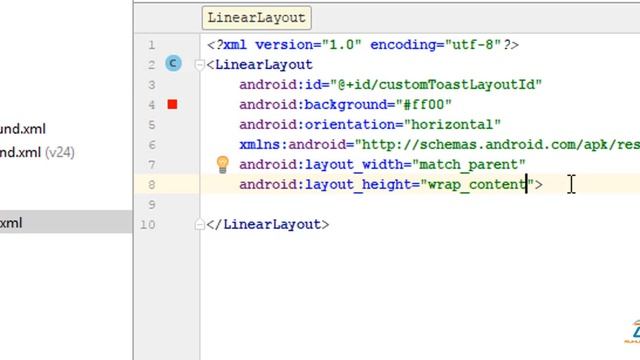Select the file labeled 'nd.xml (v24)'
The height and width of the screenshot is (360, 640).
click(37, 153)
